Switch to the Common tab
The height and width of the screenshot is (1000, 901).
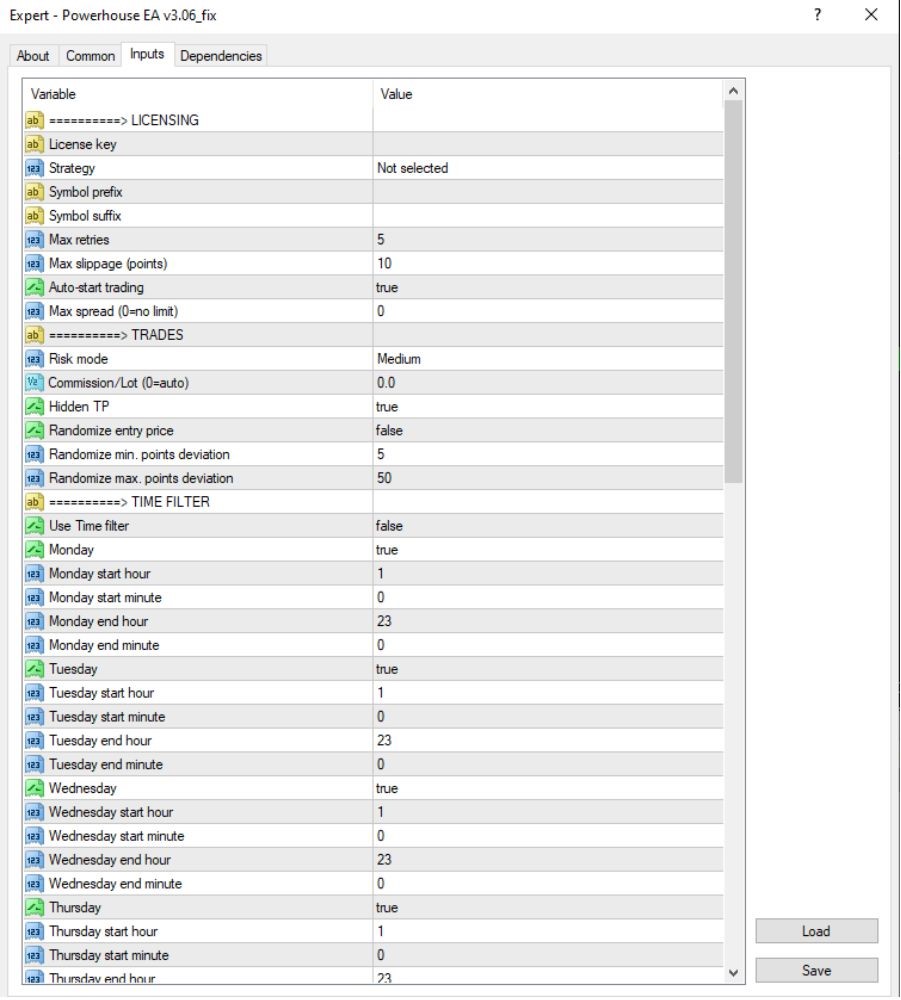(91, 56)
